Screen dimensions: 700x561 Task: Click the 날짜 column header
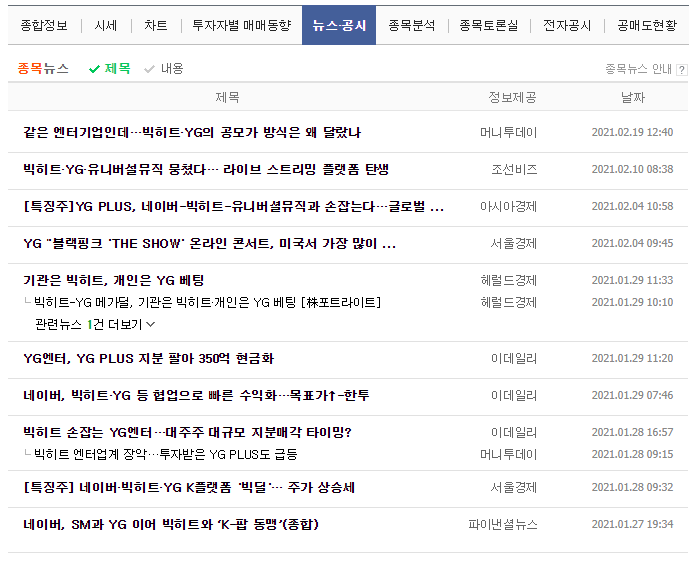pyautogui.click(x=633, y=97)
